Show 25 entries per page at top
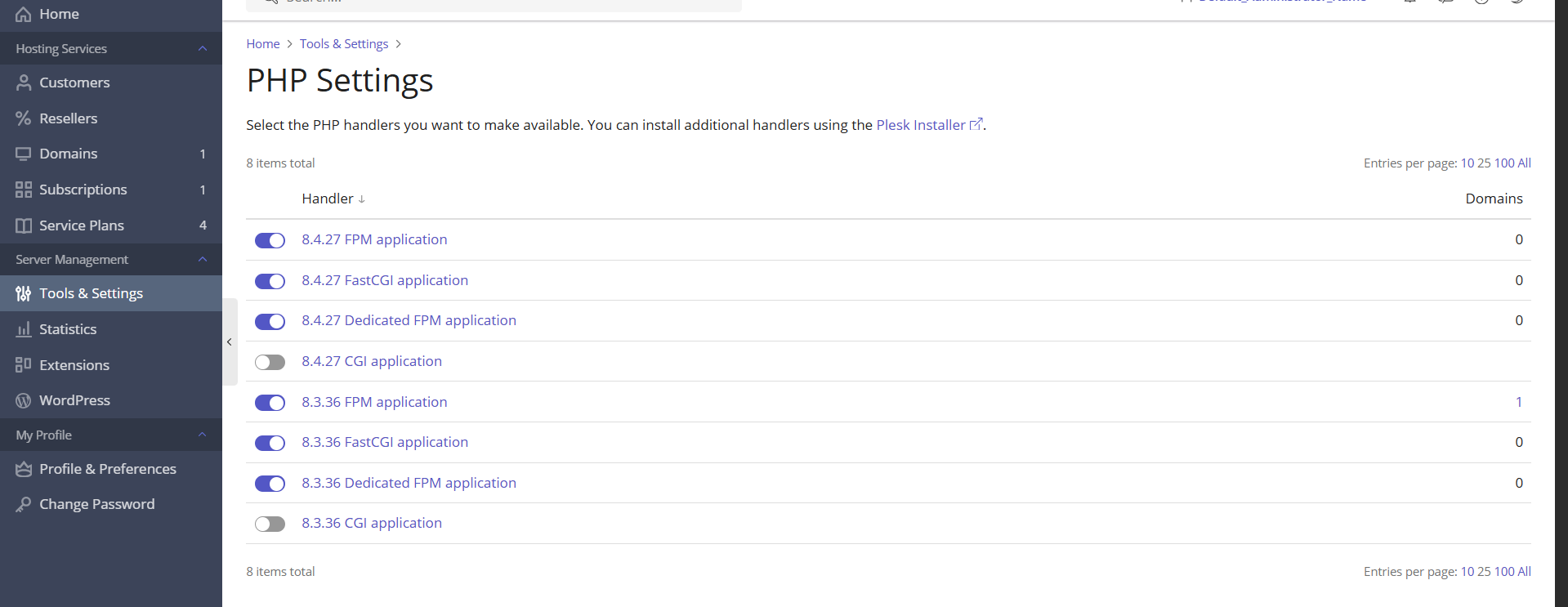The height and width of the screenshot is (607, 1568). click(x=1484, y=163)
